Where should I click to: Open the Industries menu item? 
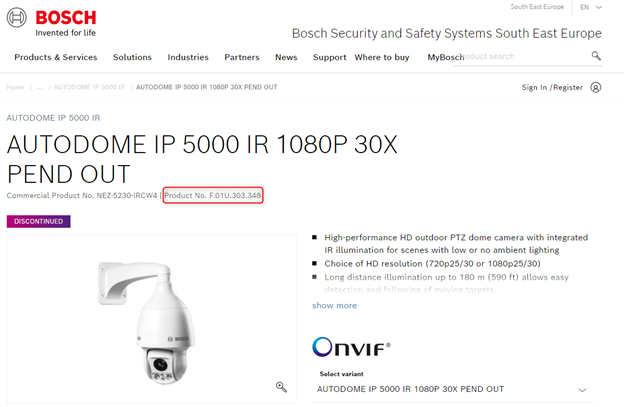pyautogui.click(x=188, y=57)
